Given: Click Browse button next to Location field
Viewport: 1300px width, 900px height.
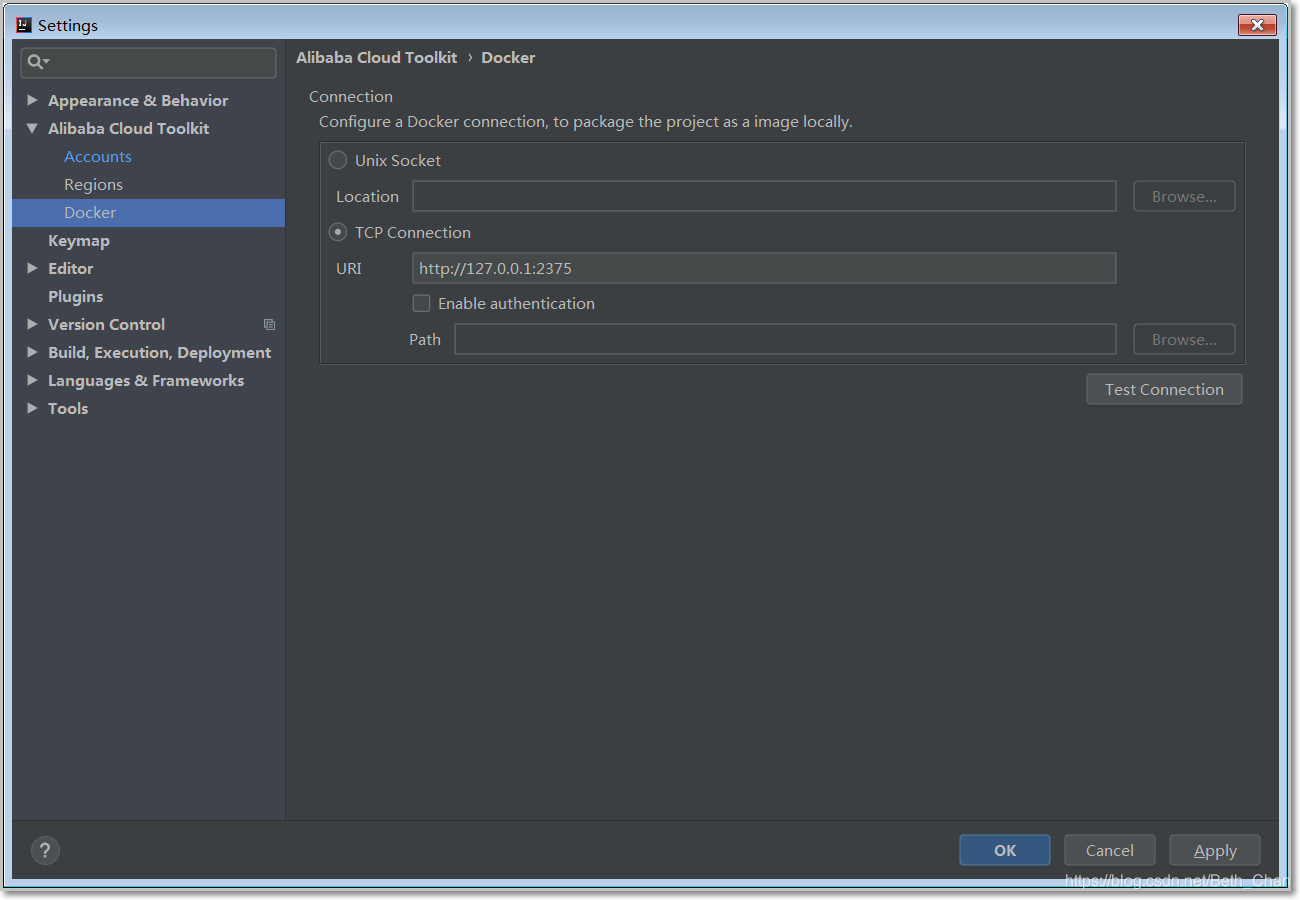Looking at the screenshot, I should [x=1184, y=196].
